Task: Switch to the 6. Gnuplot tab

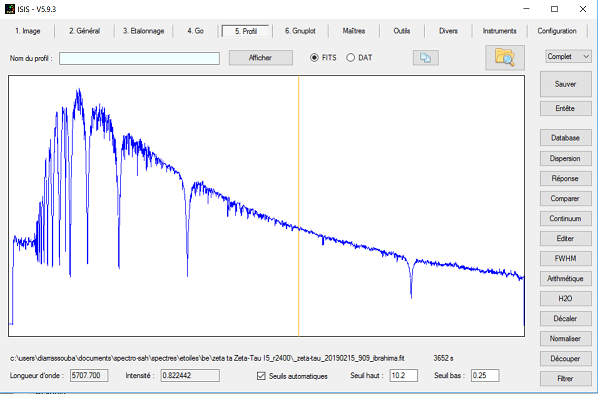Action: [300, 31]
